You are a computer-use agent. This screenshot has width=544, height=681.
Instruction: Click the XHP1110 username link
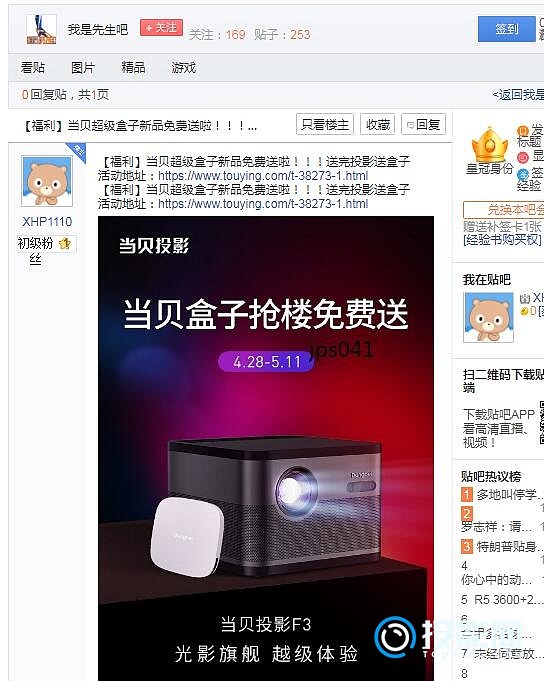[x=47, y=221]
